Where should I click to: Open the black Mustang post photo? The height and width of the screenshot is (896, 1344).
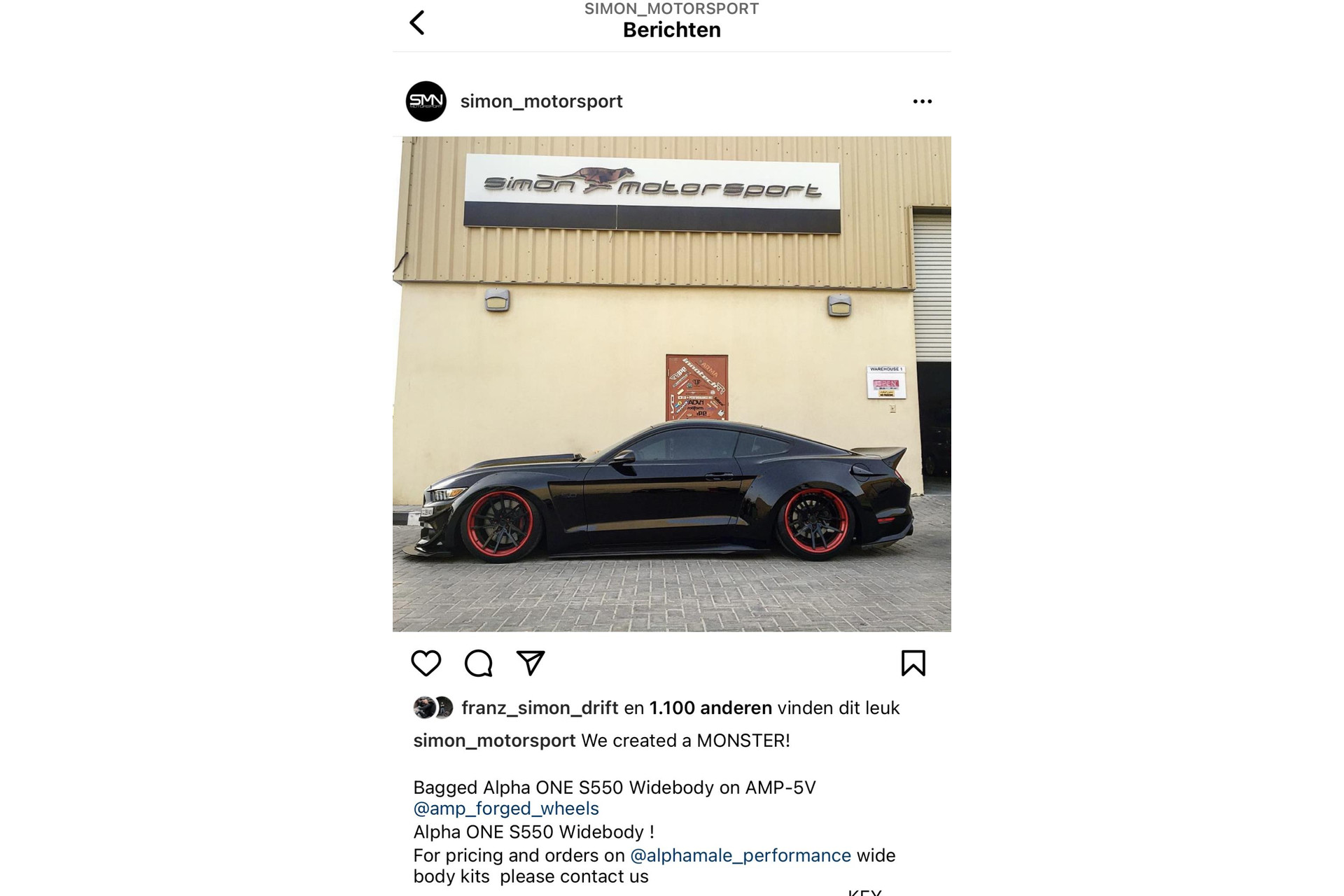671,384
